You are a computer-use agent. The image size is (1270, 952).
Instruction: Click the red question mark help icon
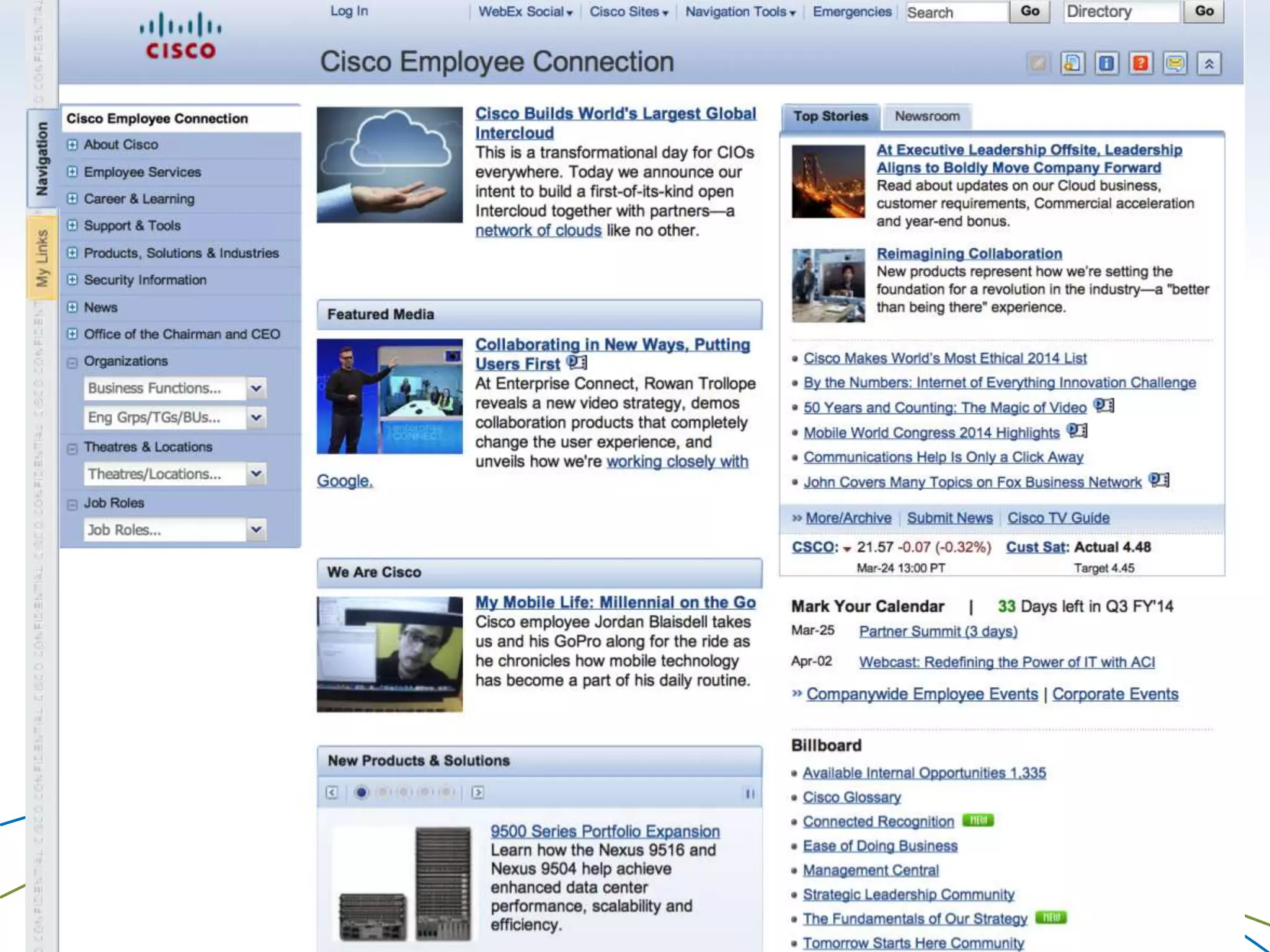tap(1141, 63)
